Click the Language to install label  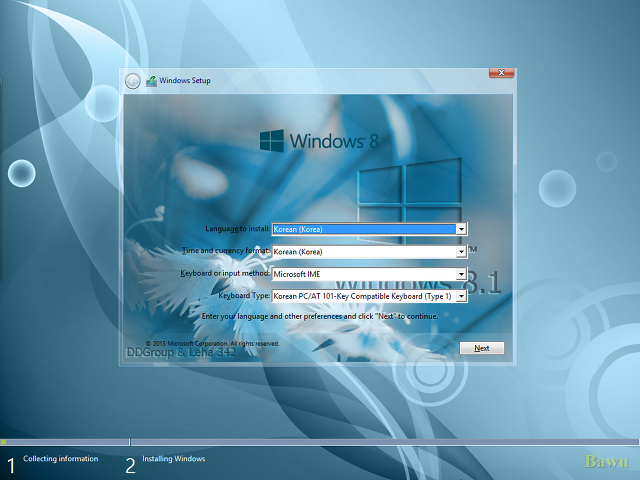238,229
